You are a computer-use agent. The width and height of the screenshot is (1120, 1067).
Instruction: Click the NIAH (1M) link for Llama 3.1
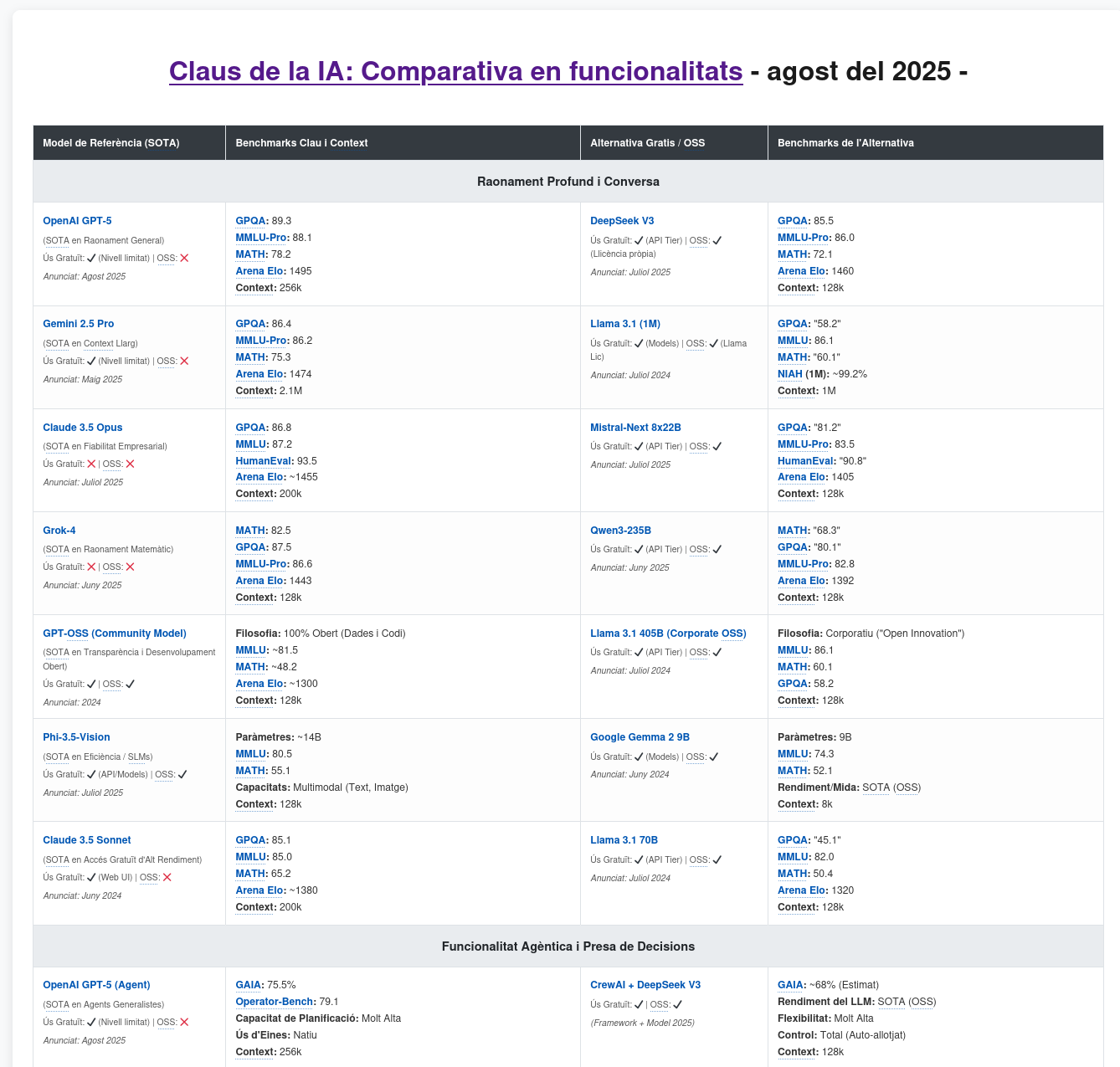pos(790,374)
